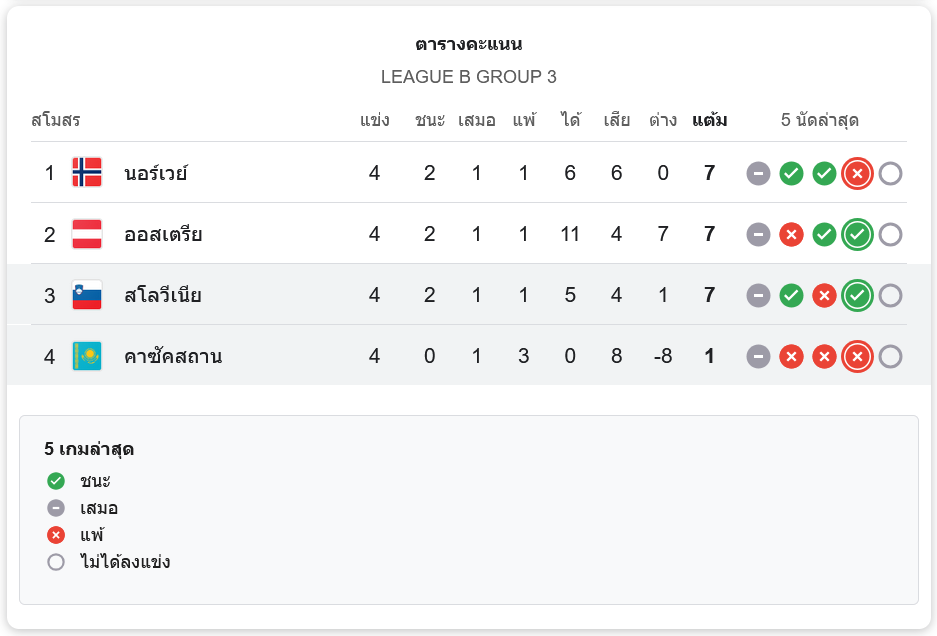Screen dimensions: 937x636
Task: Click Slovenia's flag icon
Action: 87,295
